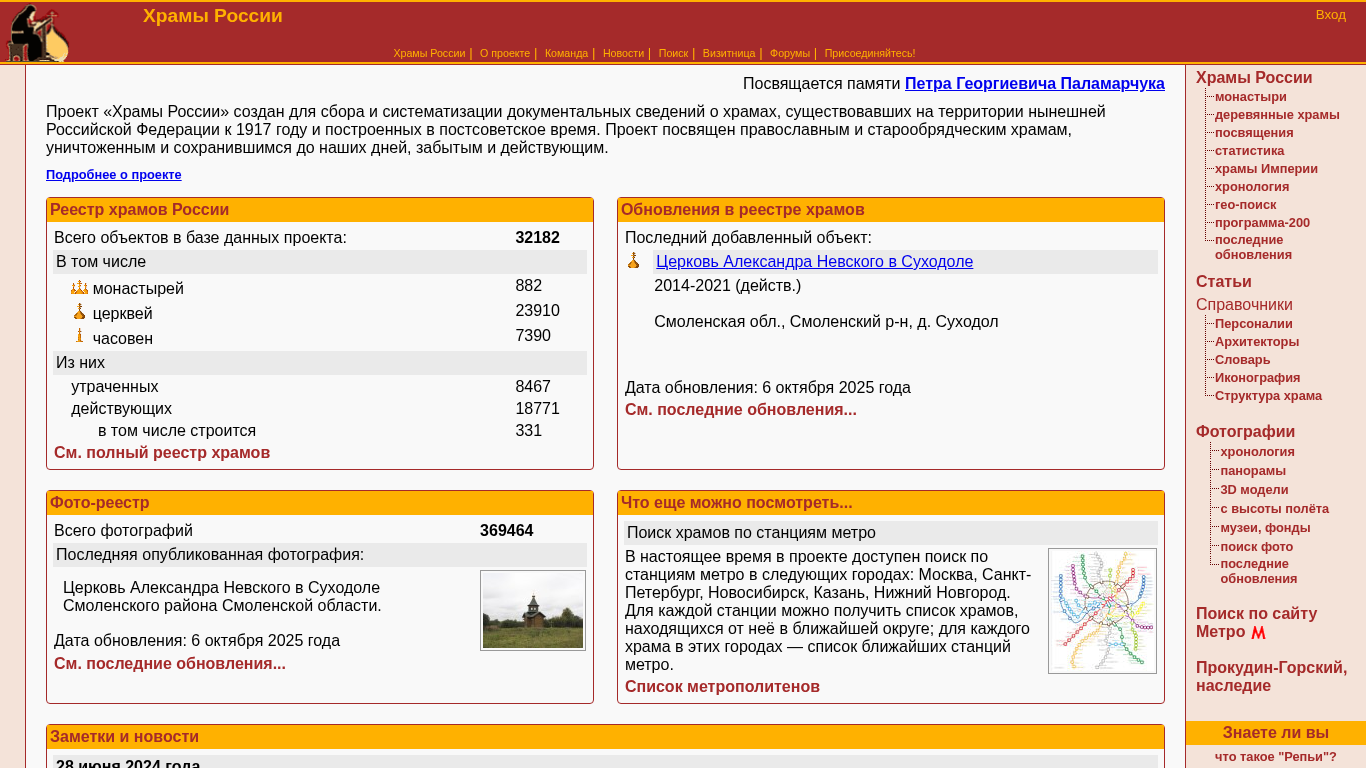Select Архитекторы in Справочники sidebar tree

pos(1256,342)
